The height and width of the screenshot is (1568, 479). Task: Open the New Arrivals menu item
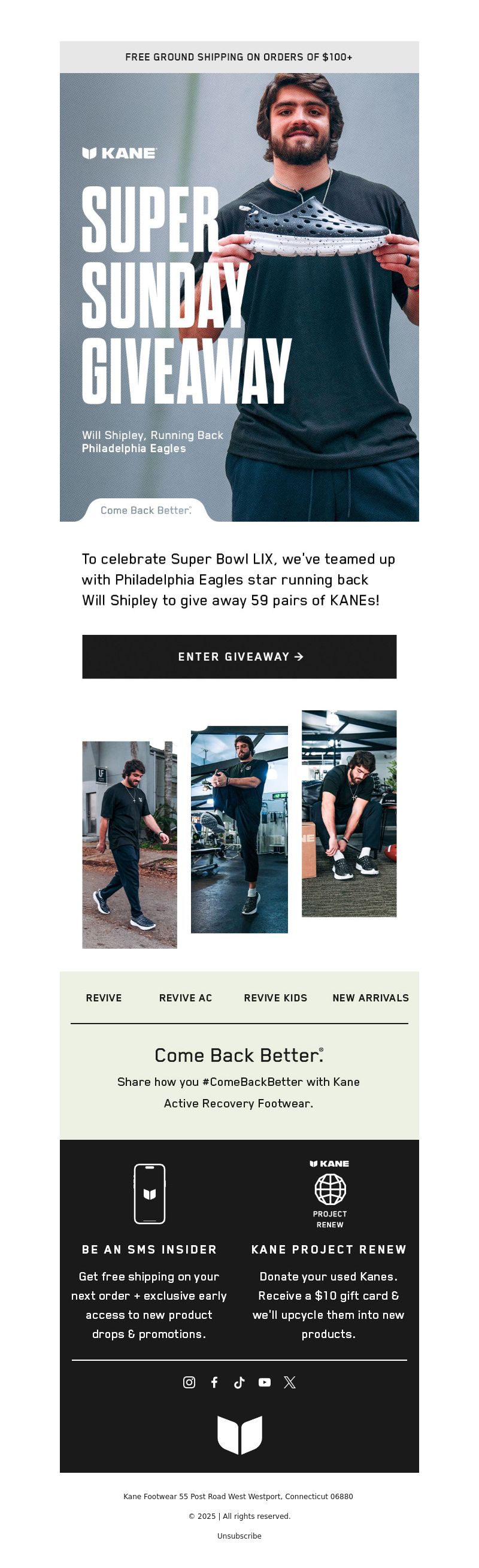pyautogui.click(x=371, y=998)
